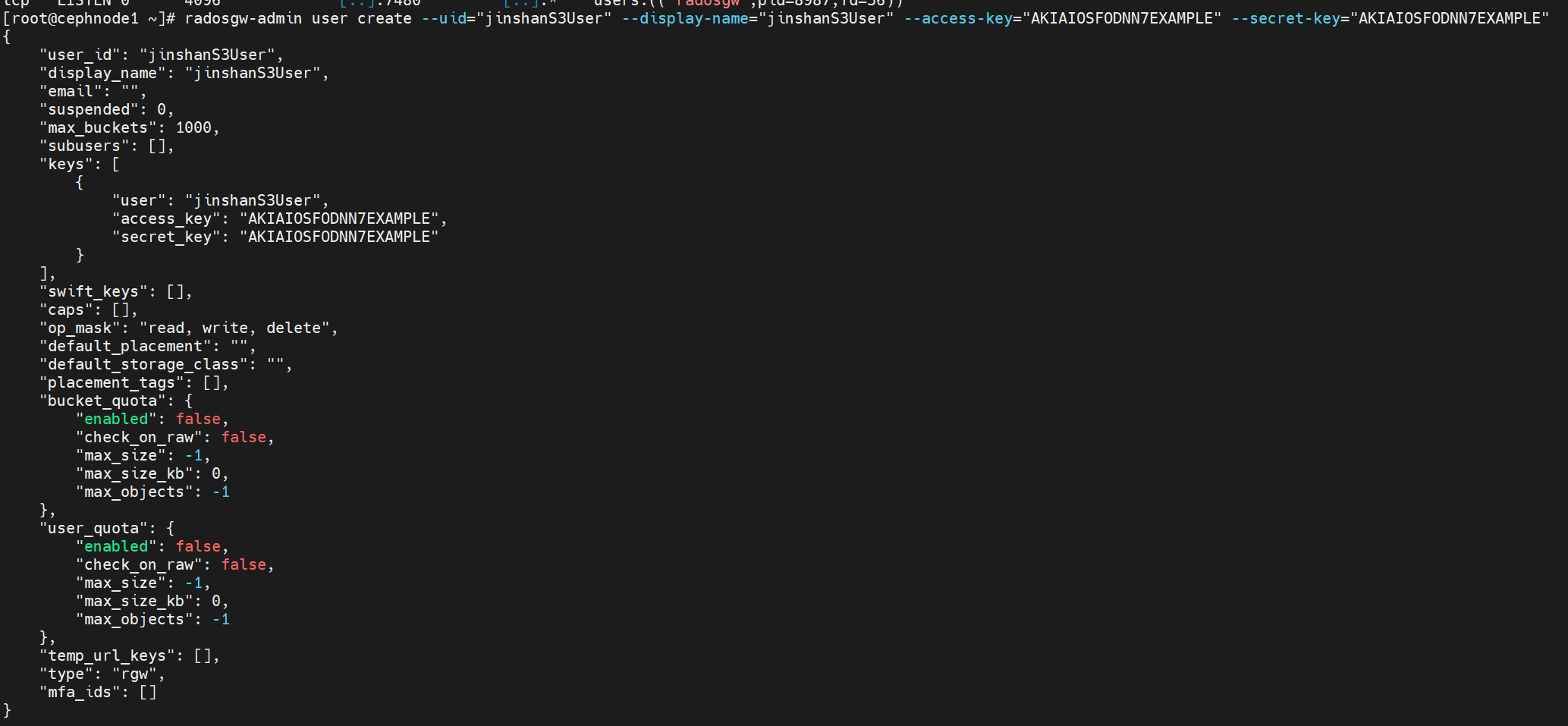1568x726 pixels.
Task: Click the "email" key in the JSON
Action: point(71,91)
